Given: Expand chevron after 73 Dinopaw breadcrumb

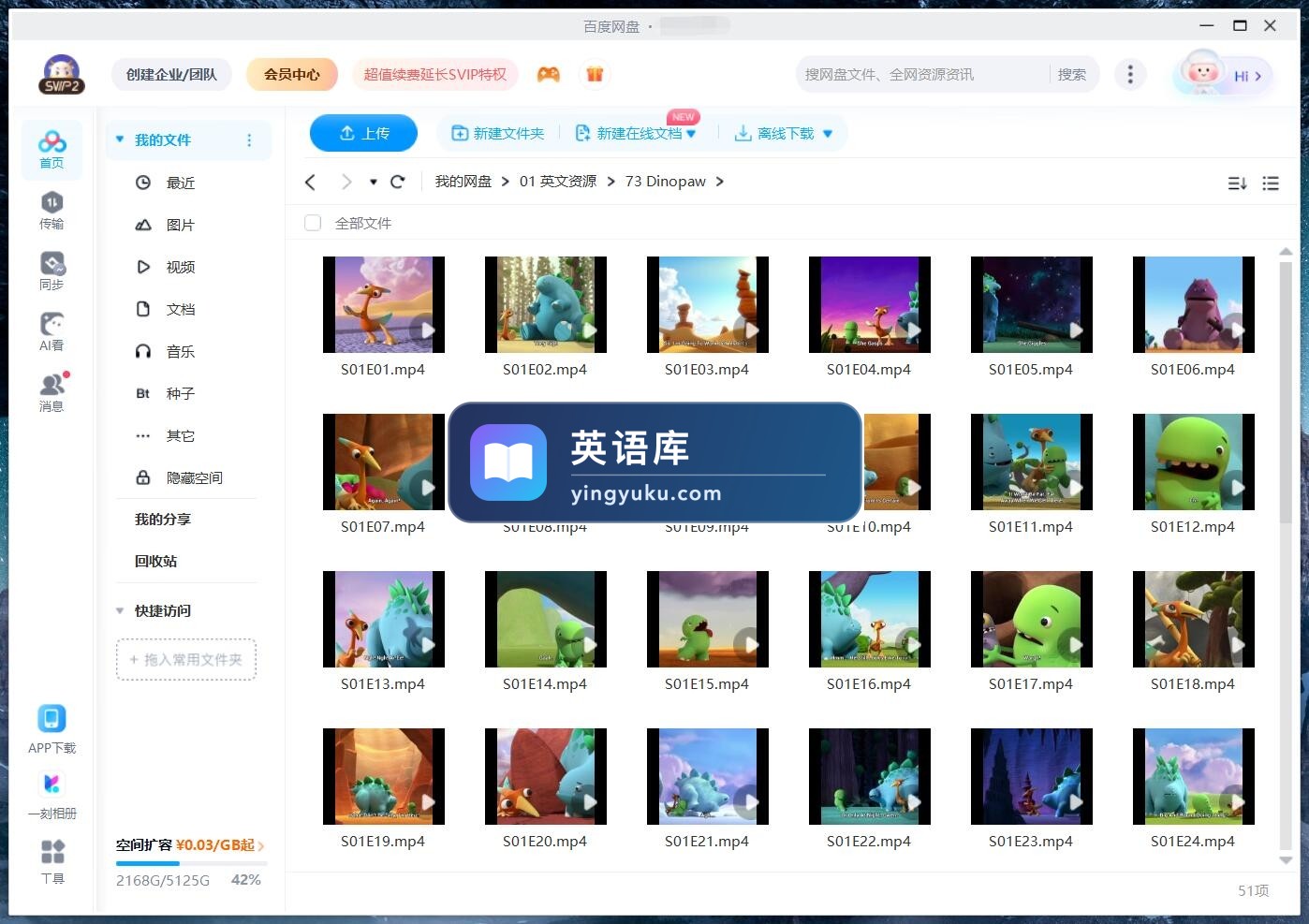Looking at the screenshot, I should click(x=719, y=182).
